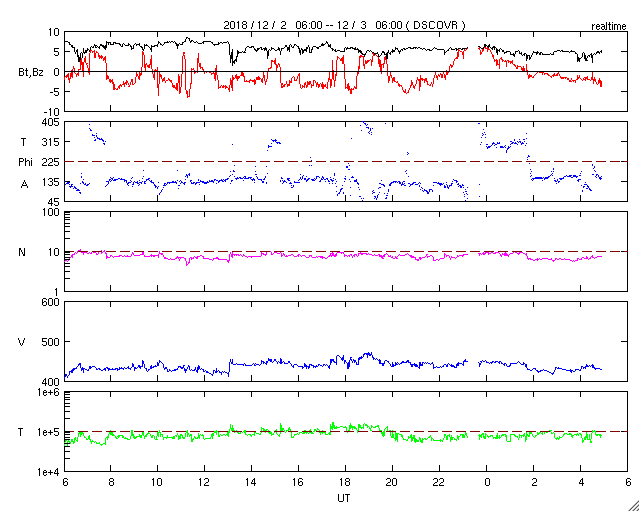Click the 'A' label under Phi
Viewport: 640px width, 512px height.
tap(24, 185)
